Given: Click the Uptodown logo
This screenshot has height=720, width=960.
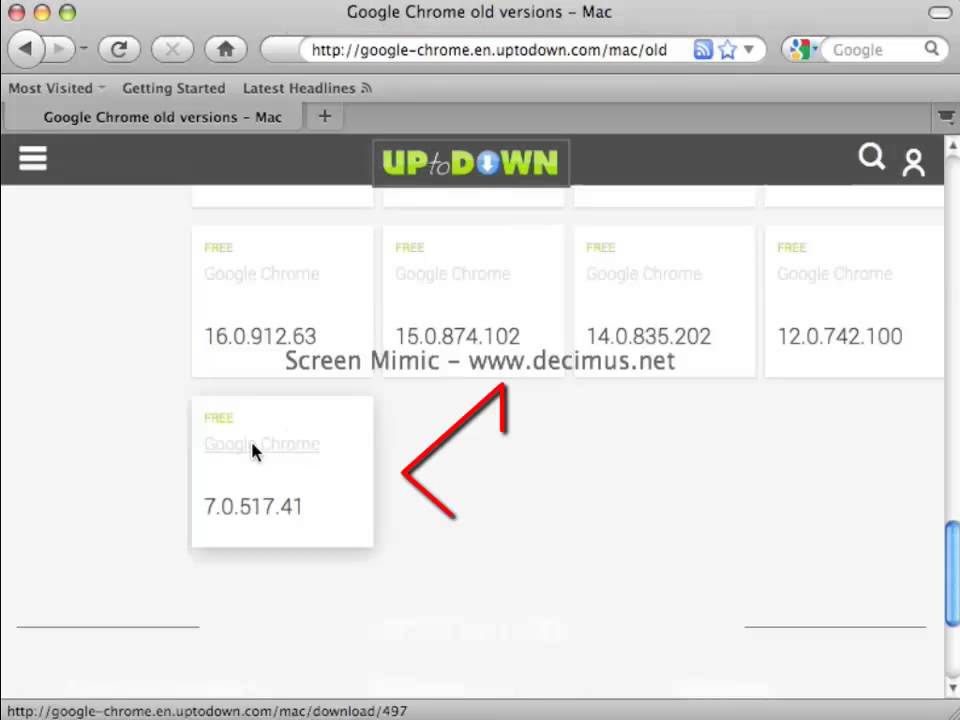Looking at the screenshot, I should pyautogui.click(x=470, y=163).
